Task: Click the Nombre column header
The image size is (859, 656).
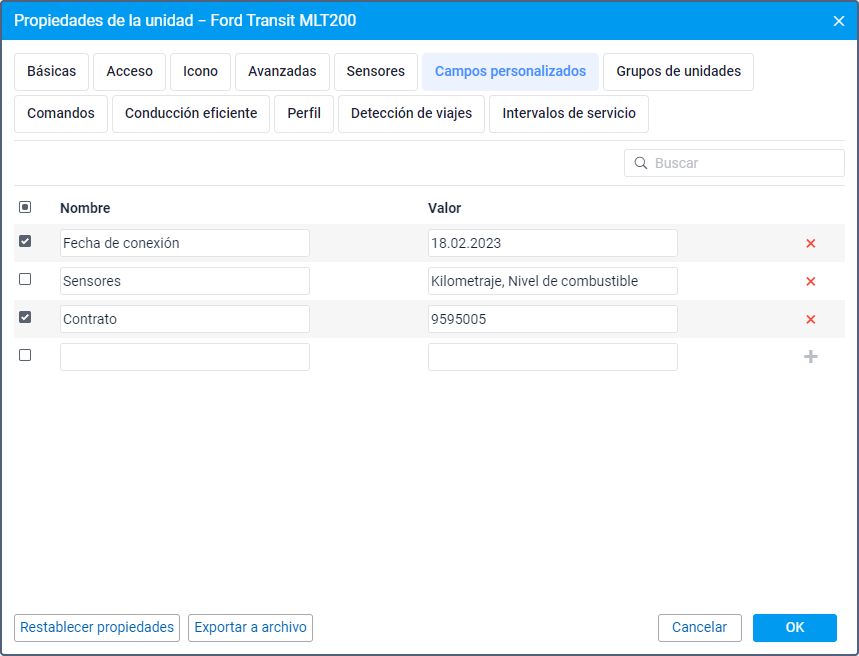Action: (x=85, y=208)
